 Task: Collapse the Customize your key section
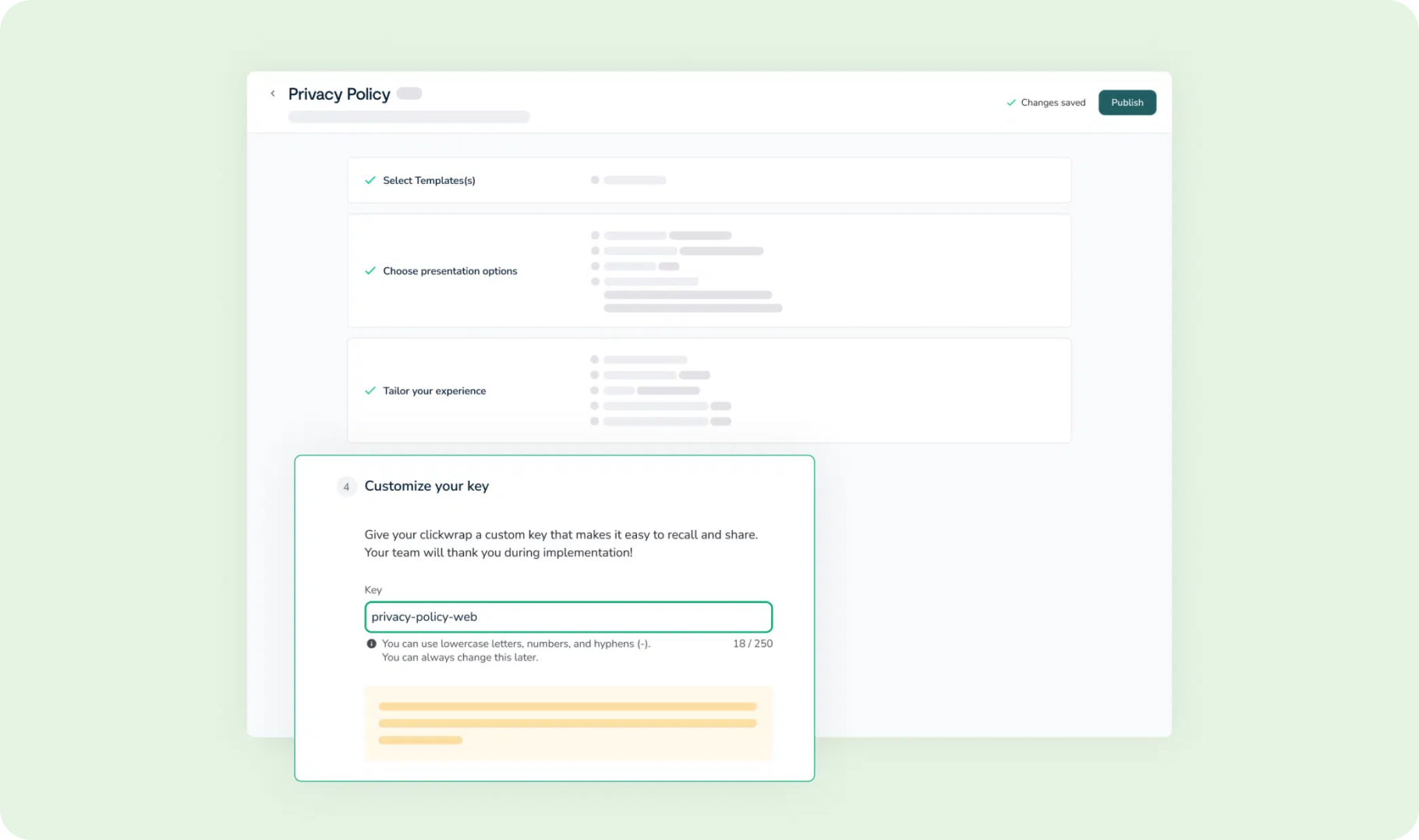click(426, 485)
